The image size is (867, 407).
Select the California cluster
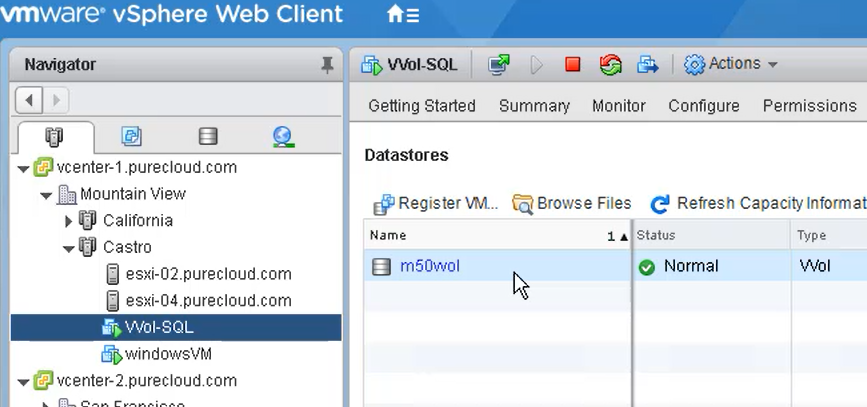pos(138,220)
